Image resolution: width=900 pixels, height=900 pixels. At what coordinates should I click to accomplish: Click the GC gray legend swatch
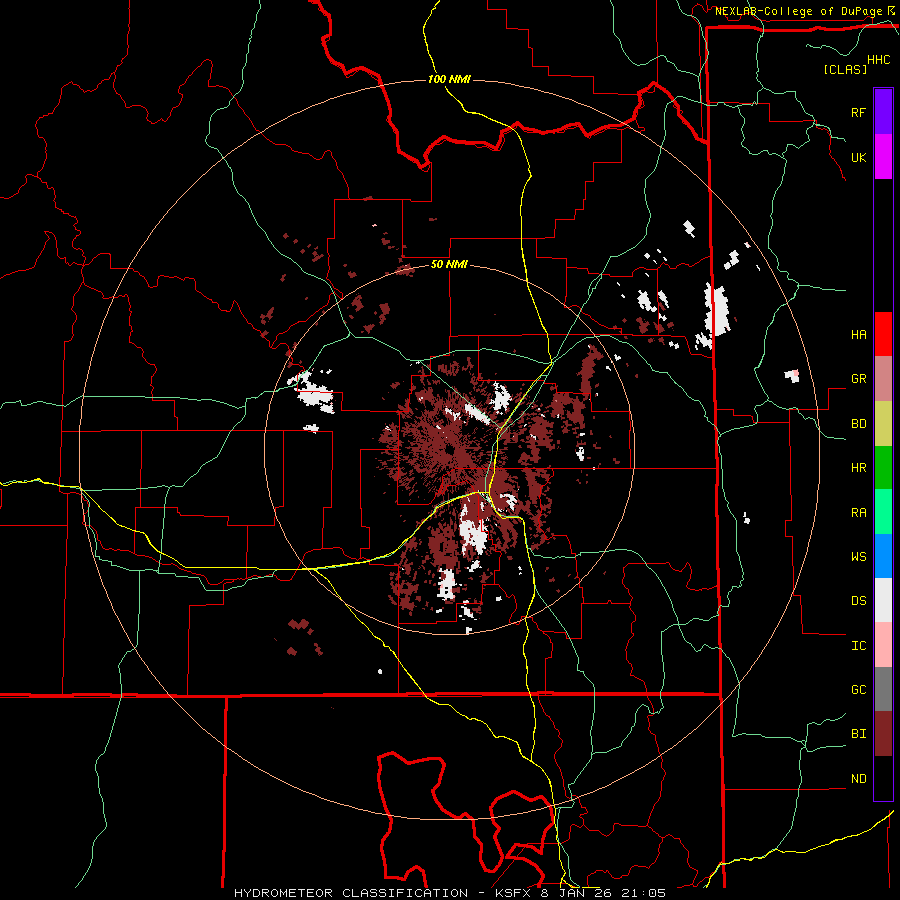883,689
